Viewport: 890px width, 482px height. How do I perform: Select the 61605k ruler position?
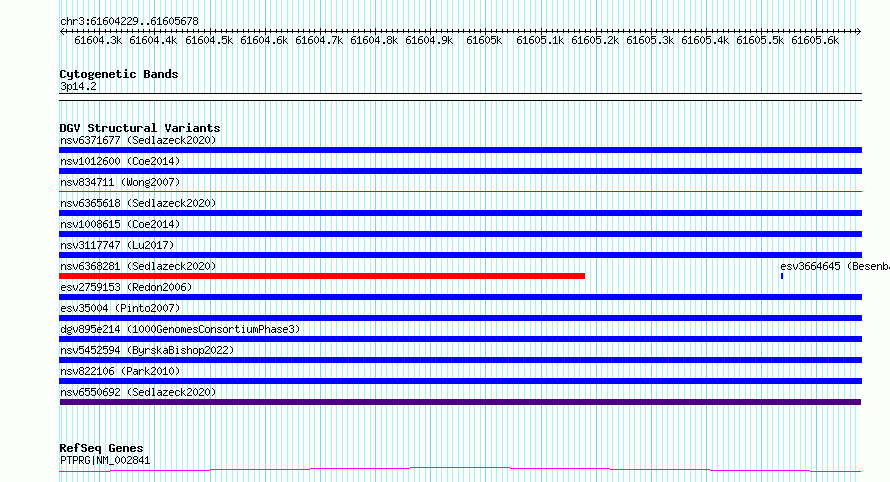pyautogui.click(x=484, y=40)
